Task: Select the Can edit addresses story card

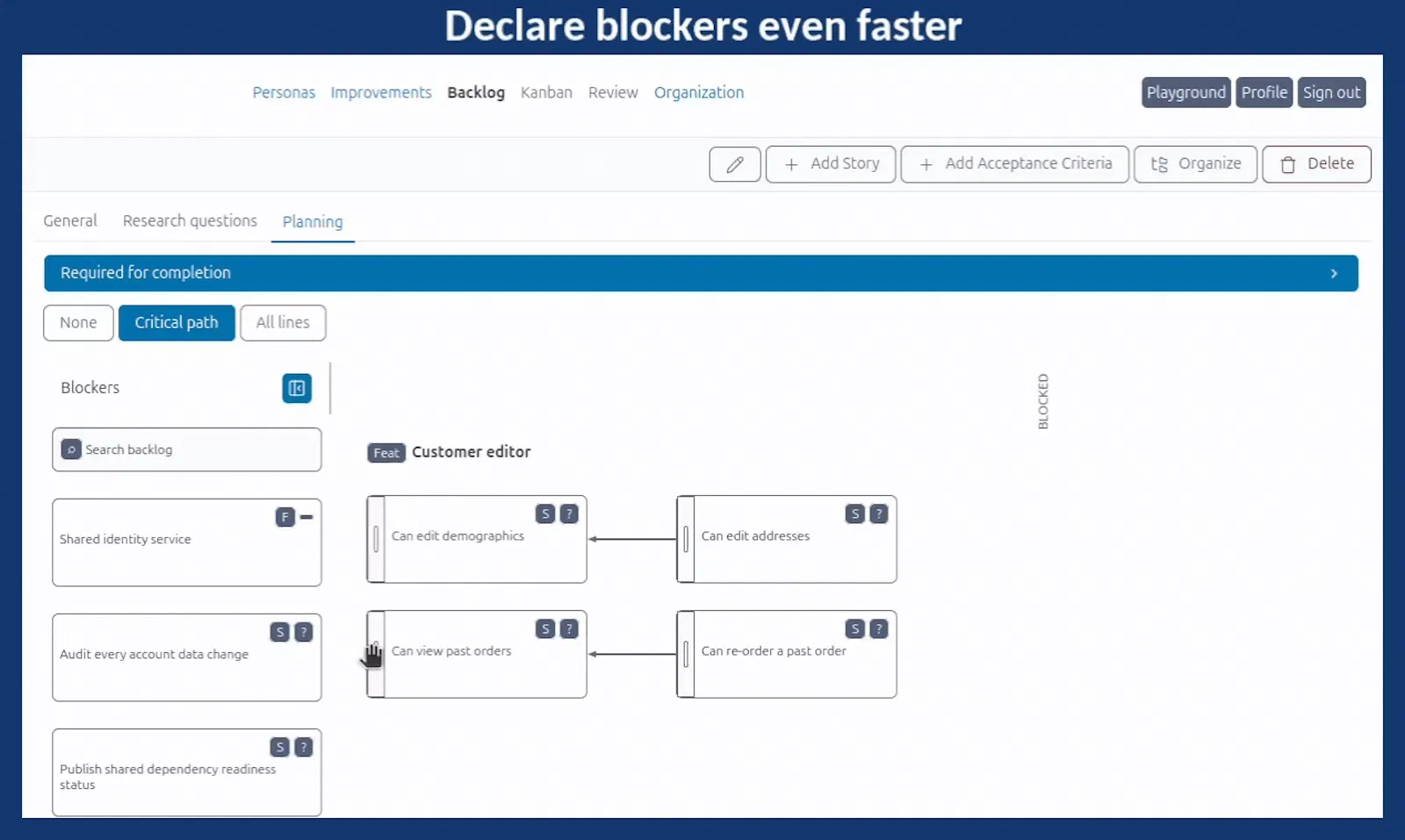Action: [787, 539]
